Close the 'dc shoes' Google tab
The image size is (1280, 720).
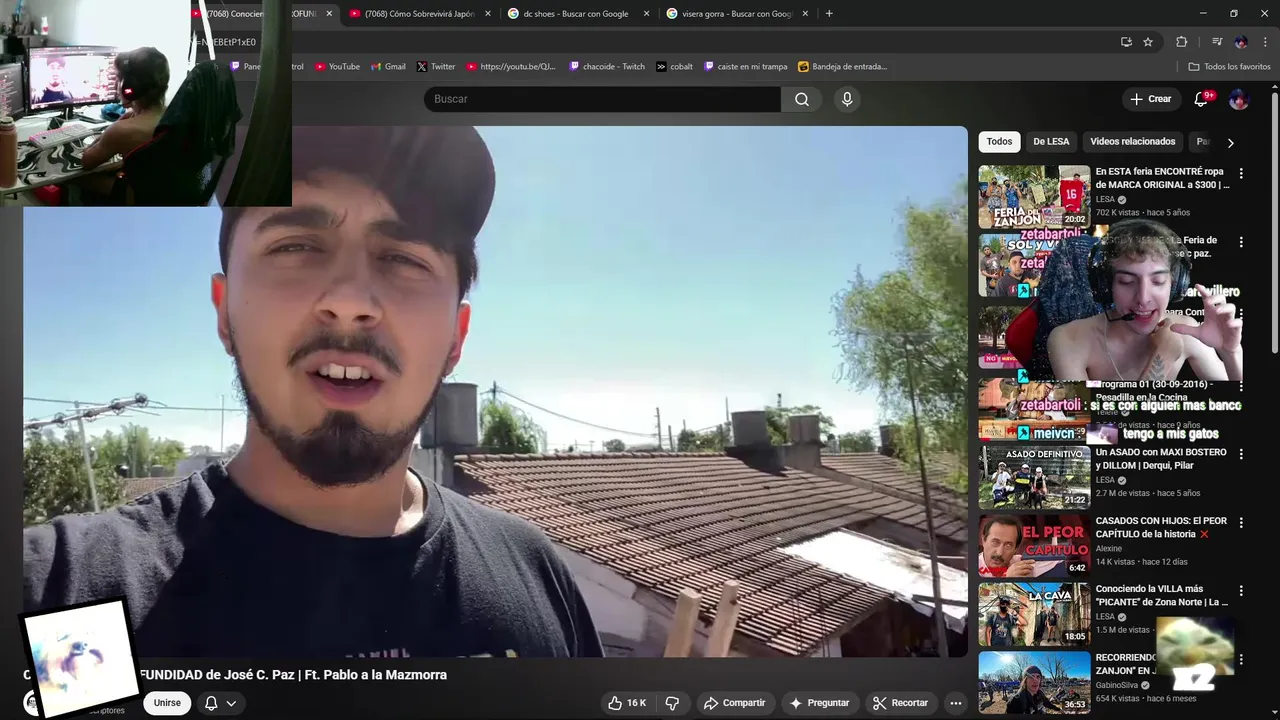[646, 14]
